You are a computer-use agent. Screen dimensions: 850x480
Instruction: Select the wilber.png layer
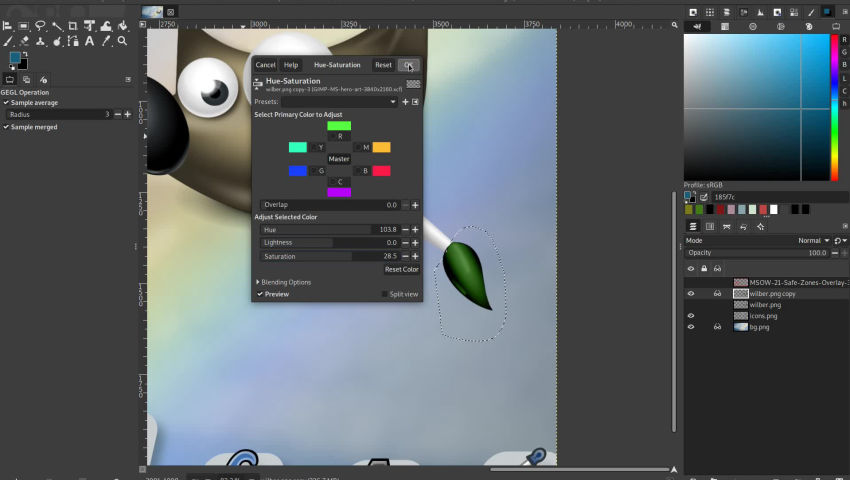[765, 305]
